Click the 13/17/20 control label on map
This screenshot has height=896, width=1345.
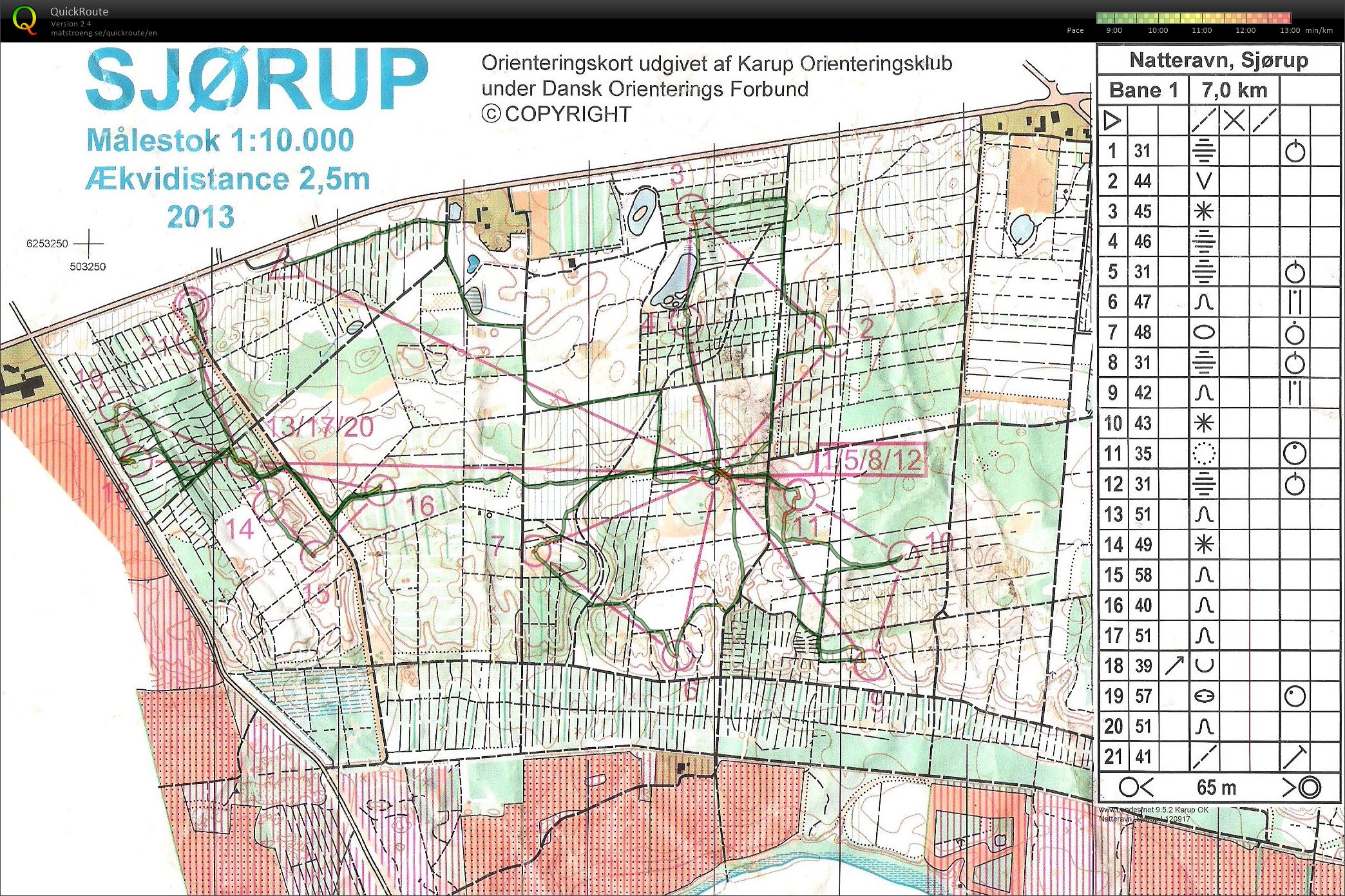point(320,427)
